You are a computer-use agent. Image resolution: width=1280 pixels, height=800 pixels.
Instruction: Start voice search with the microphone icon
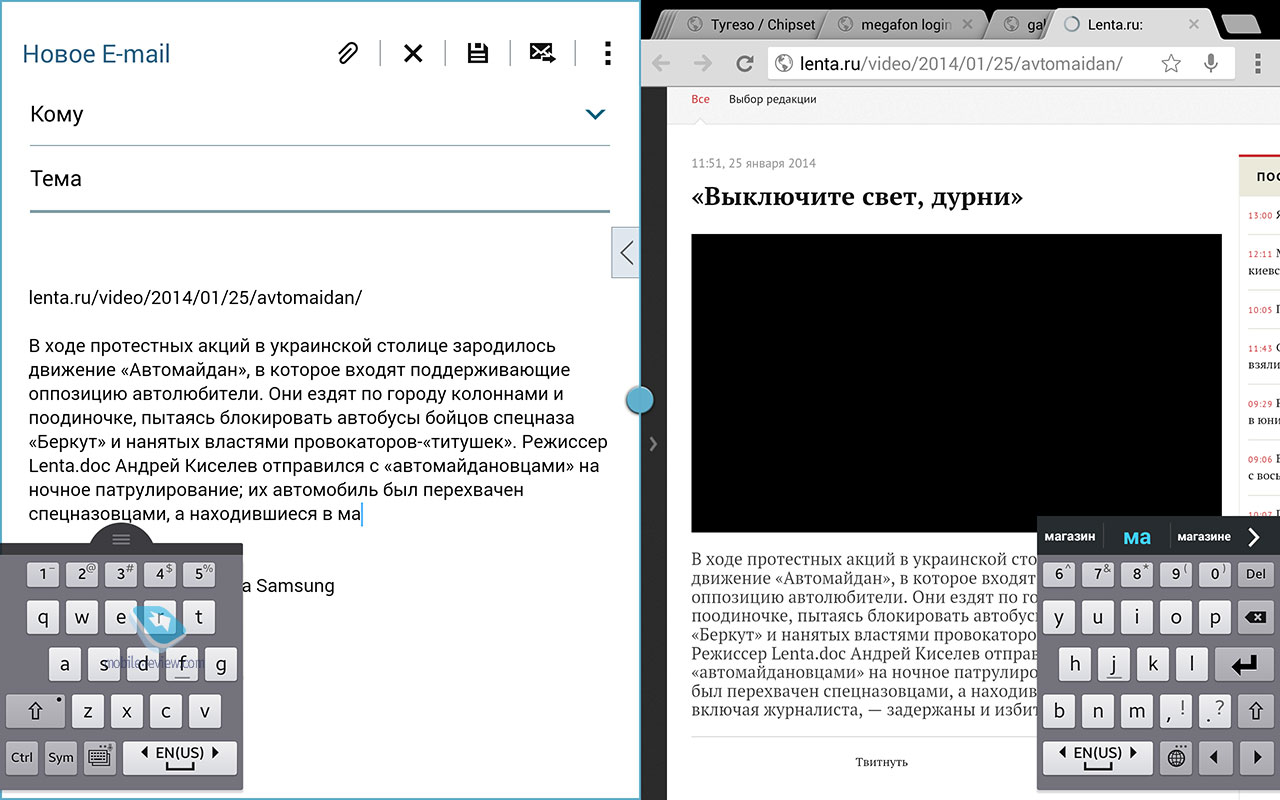pyautogui.click(x=1211, y=64)
